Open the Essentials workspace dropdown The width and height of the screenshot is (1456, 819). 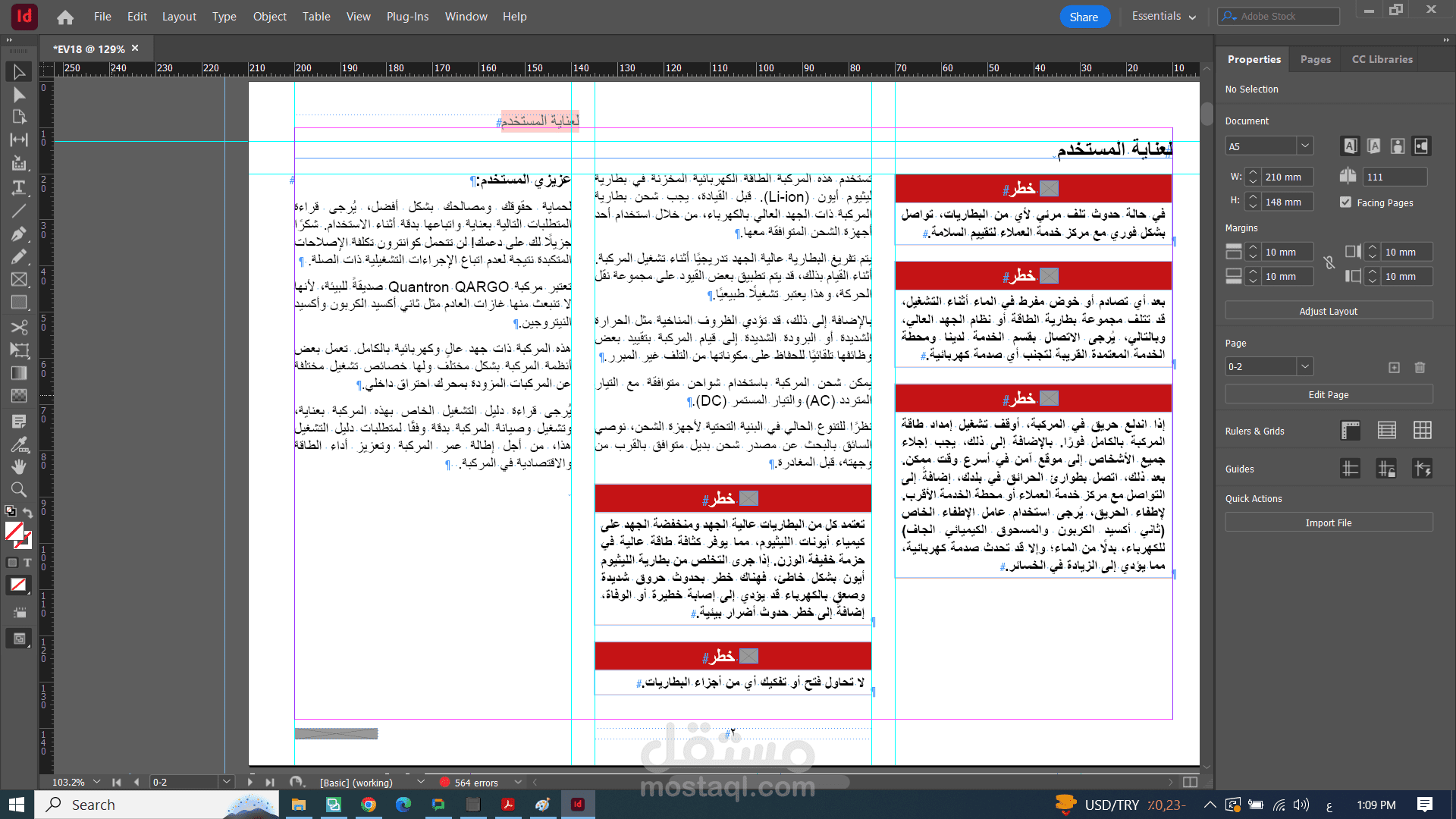(x=1163, y=17)
